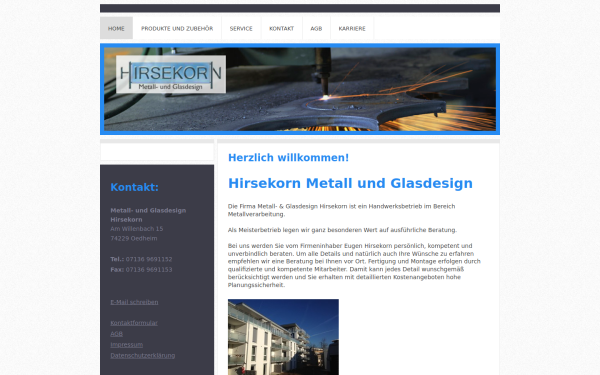The width and height of the screenshot is (600, 375).
Task: Click '74229 Oedheim' address text
Action: 134,238
